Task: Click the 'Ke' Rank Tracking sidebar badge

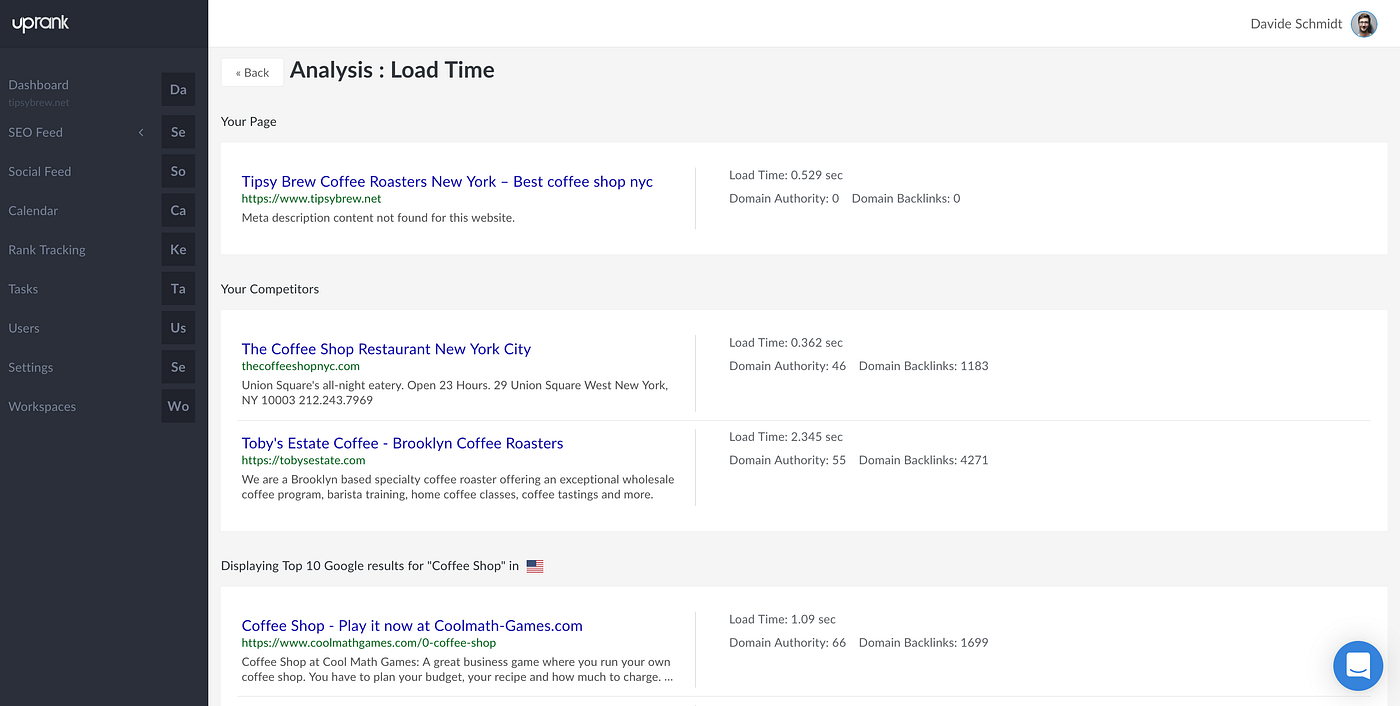Action: point(178,249)
